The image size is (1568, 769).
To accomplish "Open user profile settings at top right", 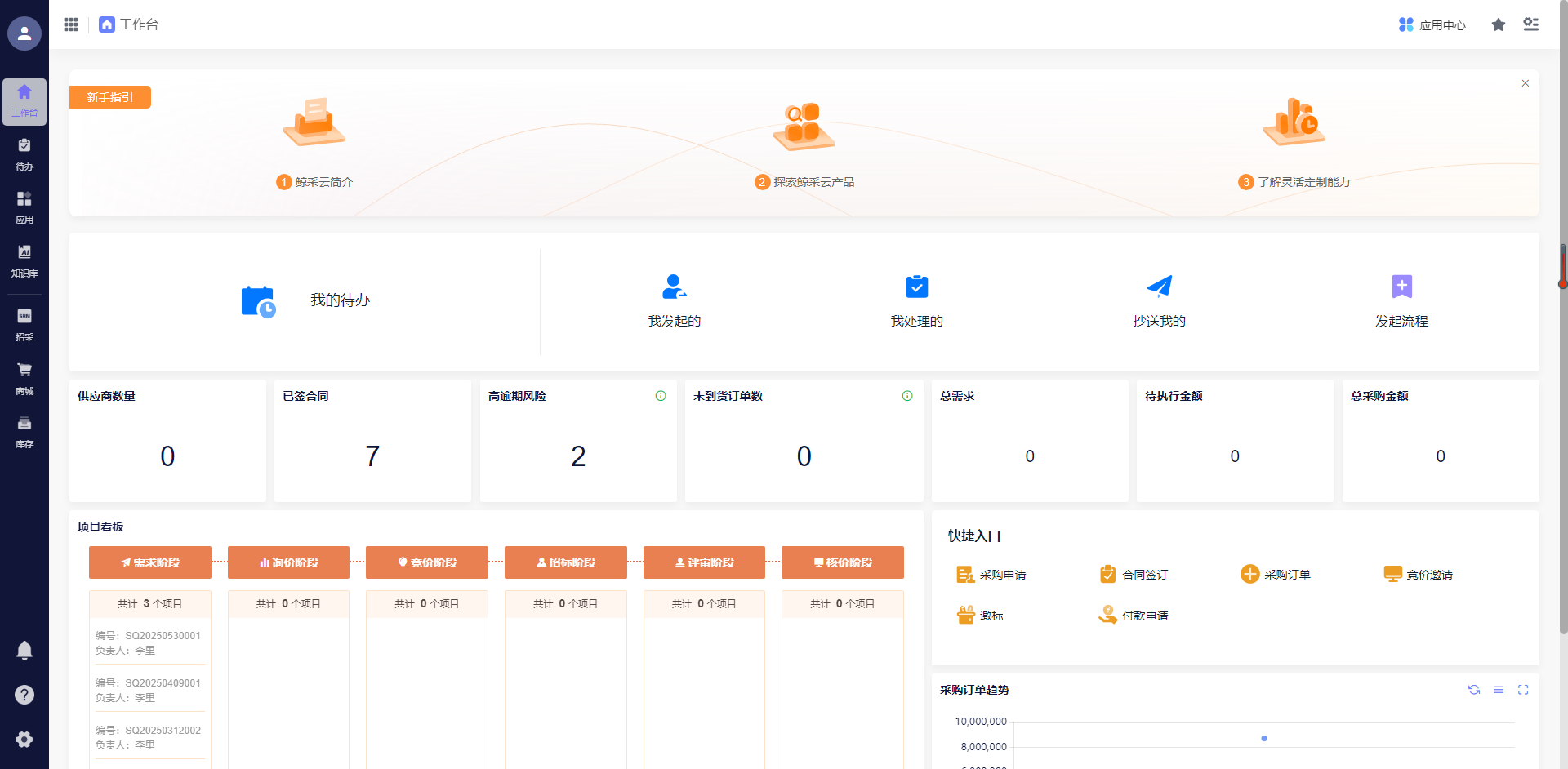I will click(1530, 24).
